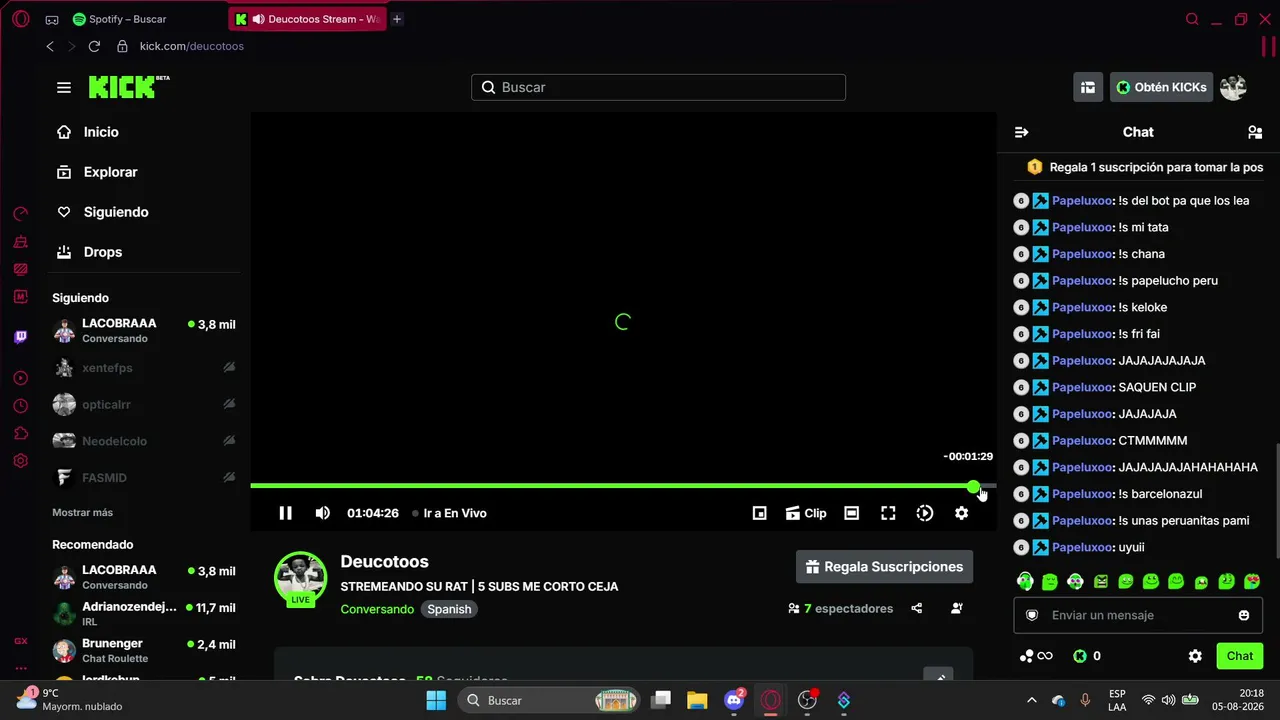Open the channel points icon
This screenshot has width=1280, height=720.
(1036, 656)
